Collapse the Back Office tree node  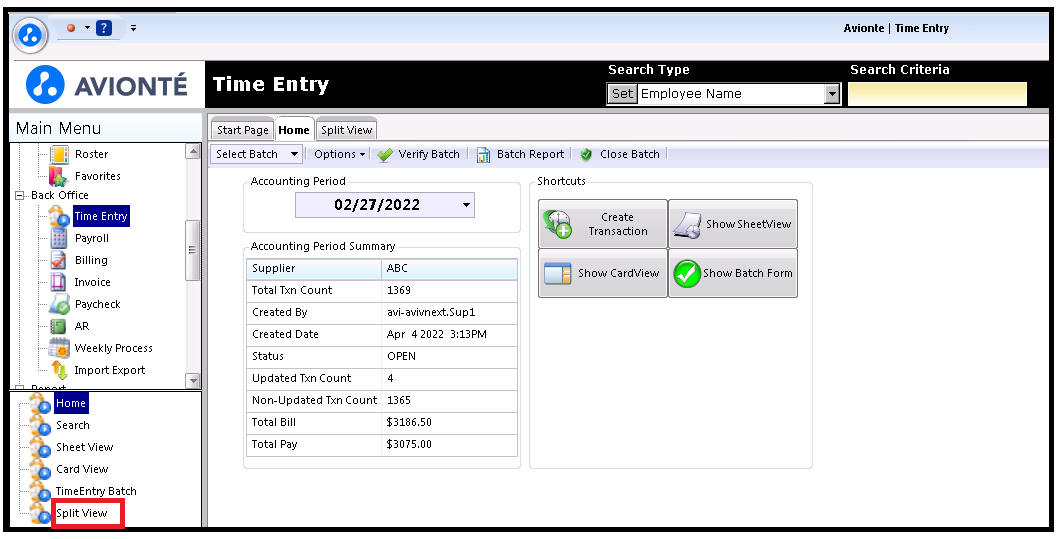tap(20, 195)
